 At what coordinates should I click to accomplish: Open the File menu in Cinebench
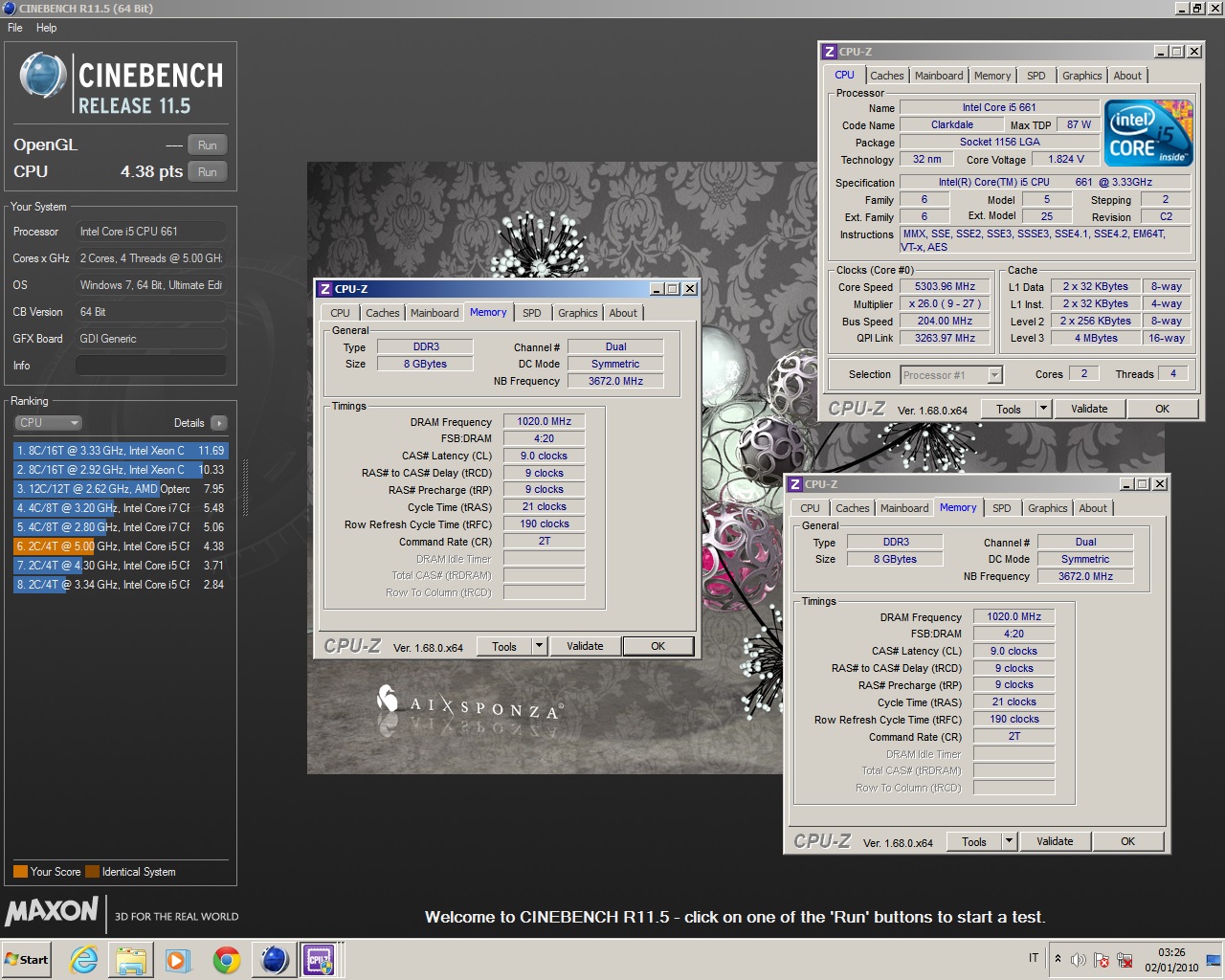coord(15,28)
